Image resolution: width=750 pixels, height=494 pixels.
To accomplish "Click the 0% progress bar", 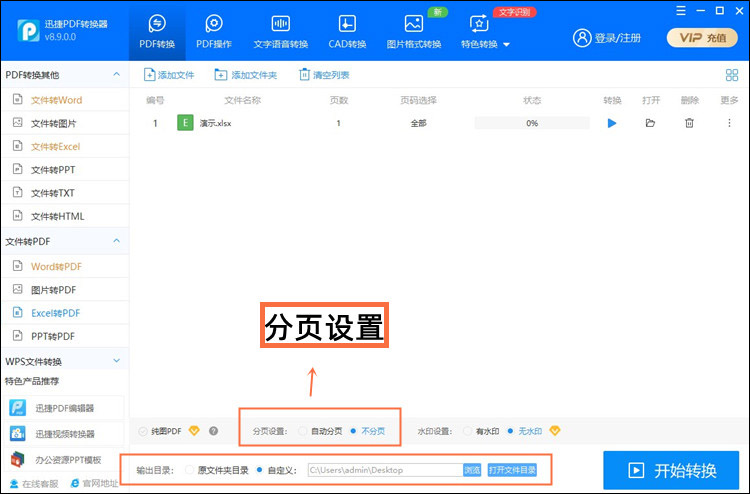I will (x=532, y=123).
